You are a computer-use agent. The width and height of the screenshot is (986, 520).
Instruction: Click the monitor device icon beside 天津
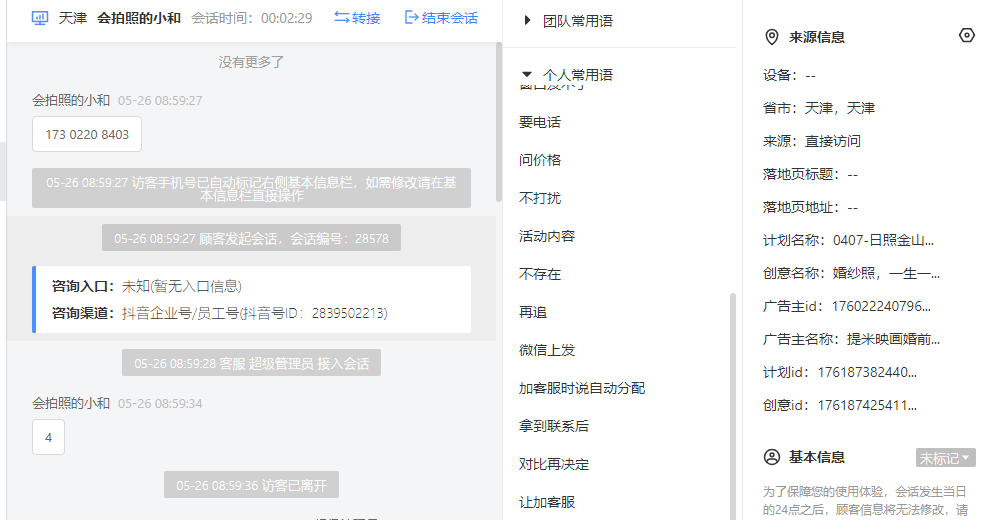coord(40,18)
